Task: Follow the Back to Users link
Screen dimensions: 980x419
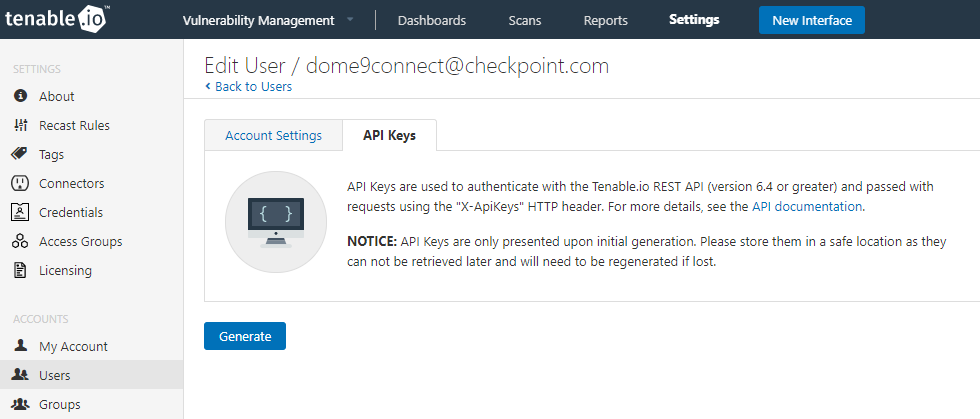Action: pos(253,86)
